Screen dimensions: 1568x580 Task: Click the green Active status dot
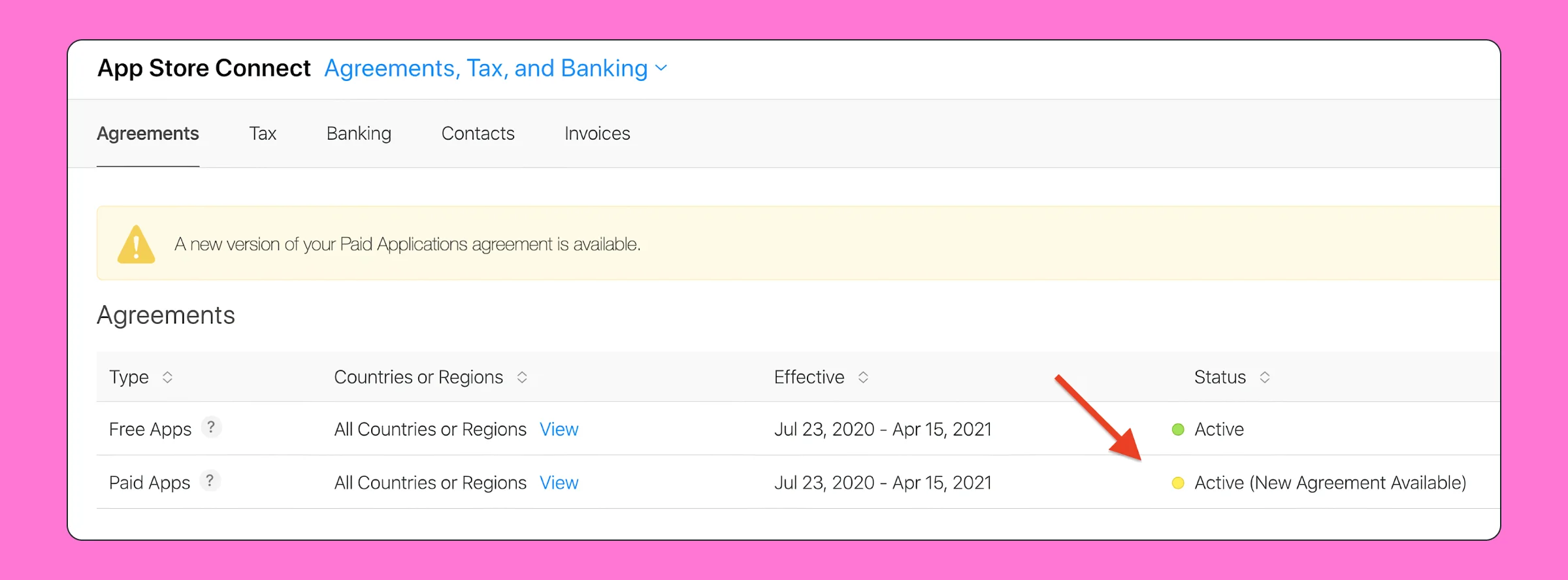coord(1178,430)
